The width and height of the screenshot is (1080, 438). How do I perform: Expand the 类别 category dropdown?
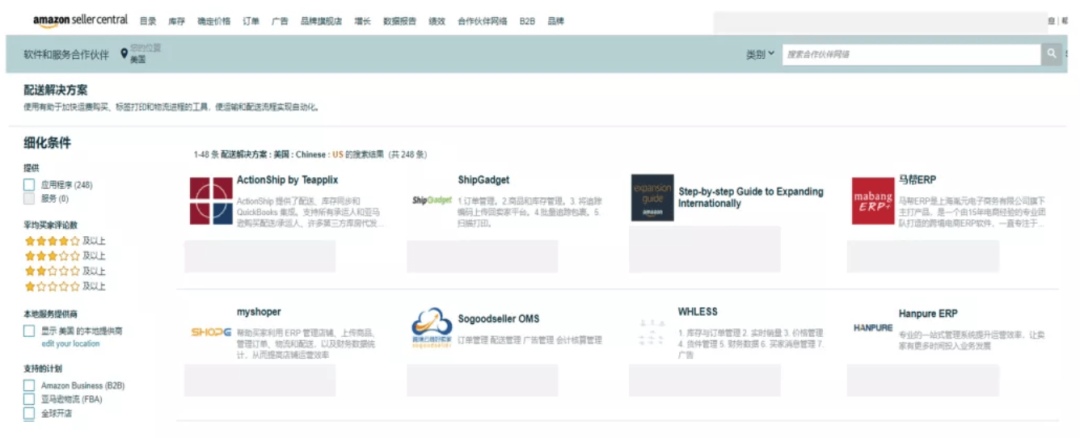point(760,54)
